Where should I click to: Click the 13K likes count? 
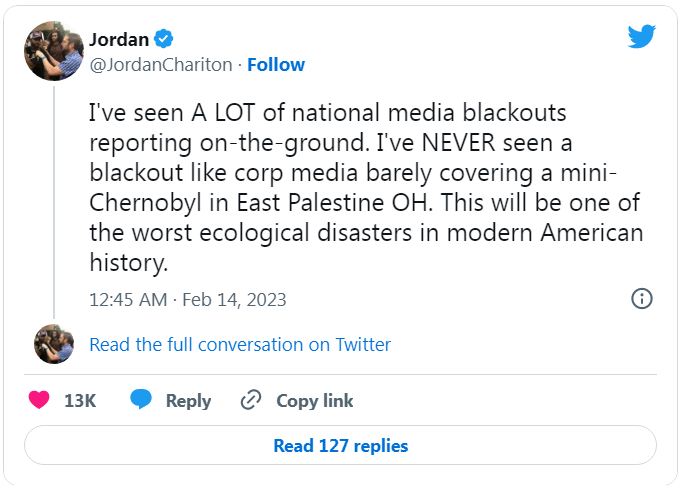point(80,401)
